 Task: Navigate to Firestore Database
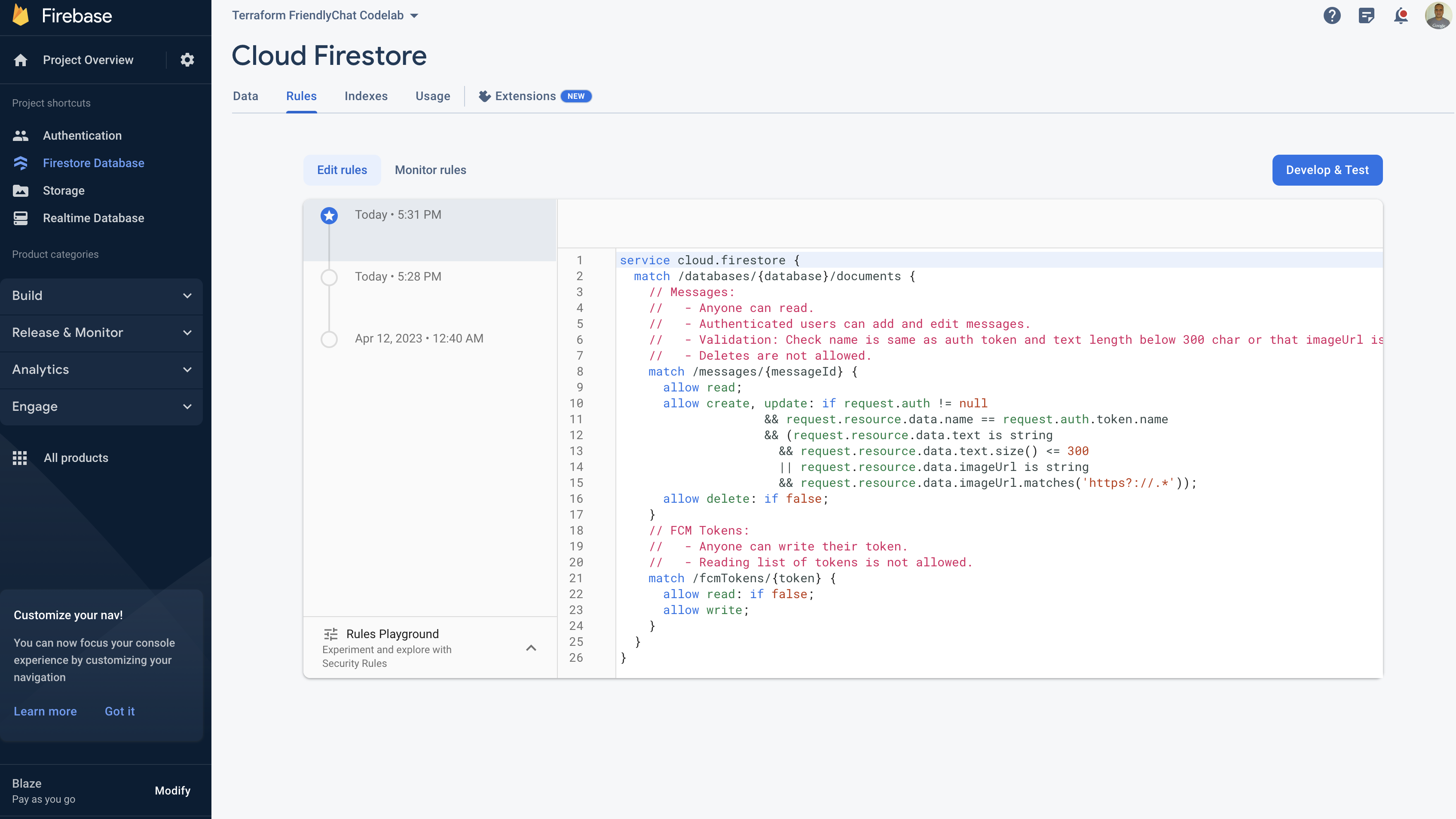[93, 162]
